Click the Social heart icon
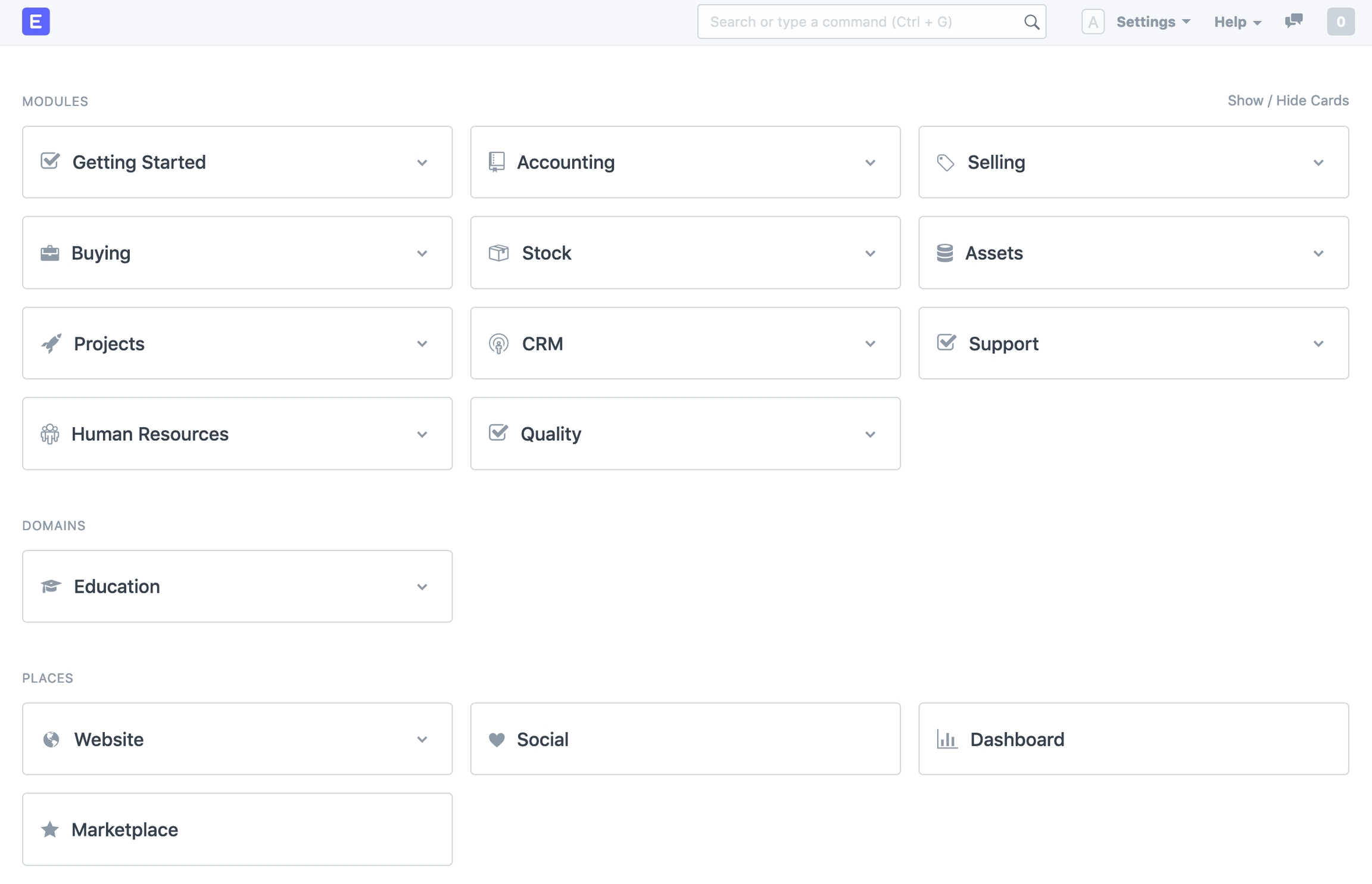Viewport: 1372px width, 884px height. pos(497,739)
